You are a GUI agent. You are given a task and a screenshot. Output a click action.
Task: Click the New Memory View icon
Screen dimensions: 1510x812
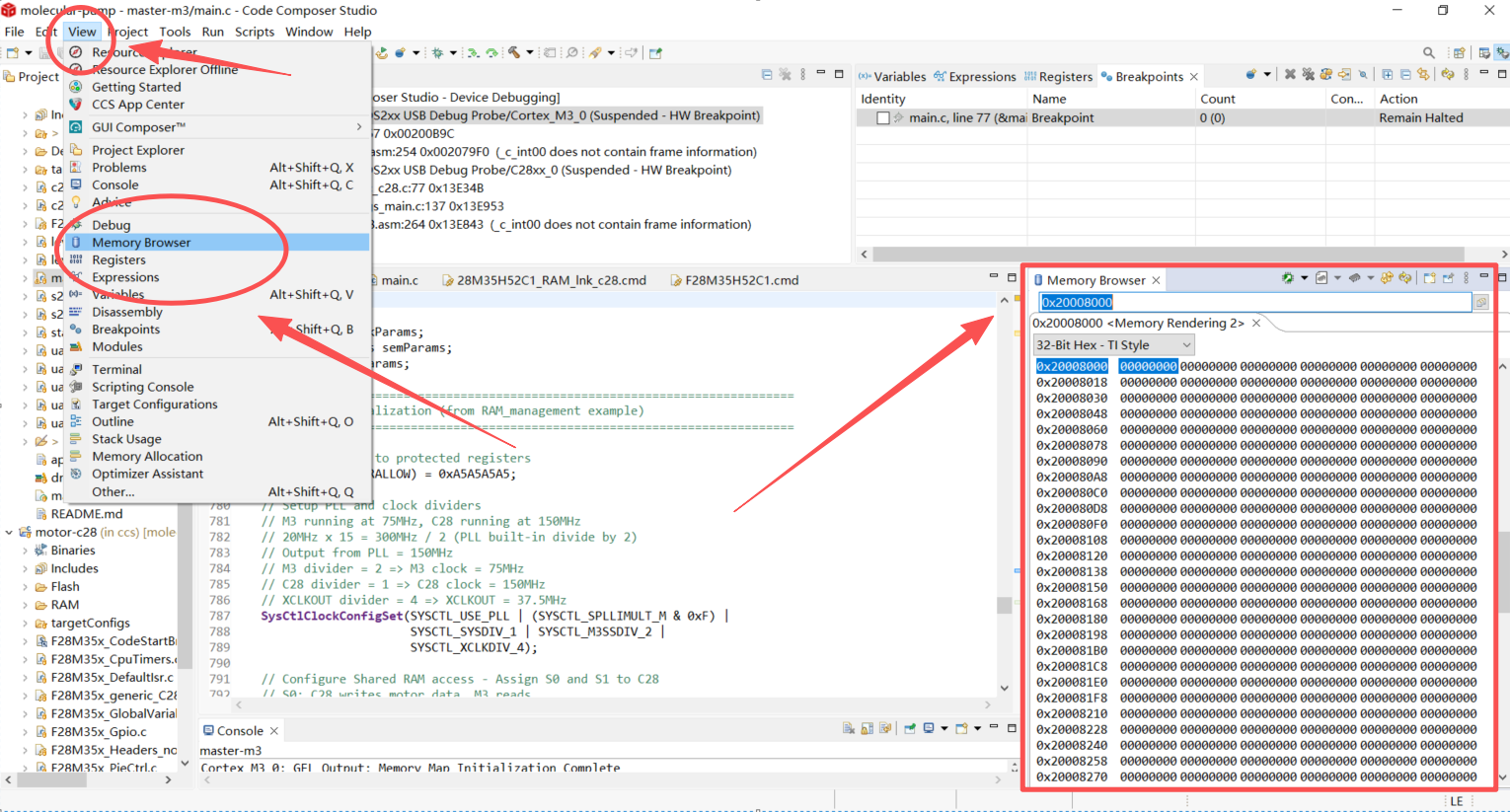1429,279
